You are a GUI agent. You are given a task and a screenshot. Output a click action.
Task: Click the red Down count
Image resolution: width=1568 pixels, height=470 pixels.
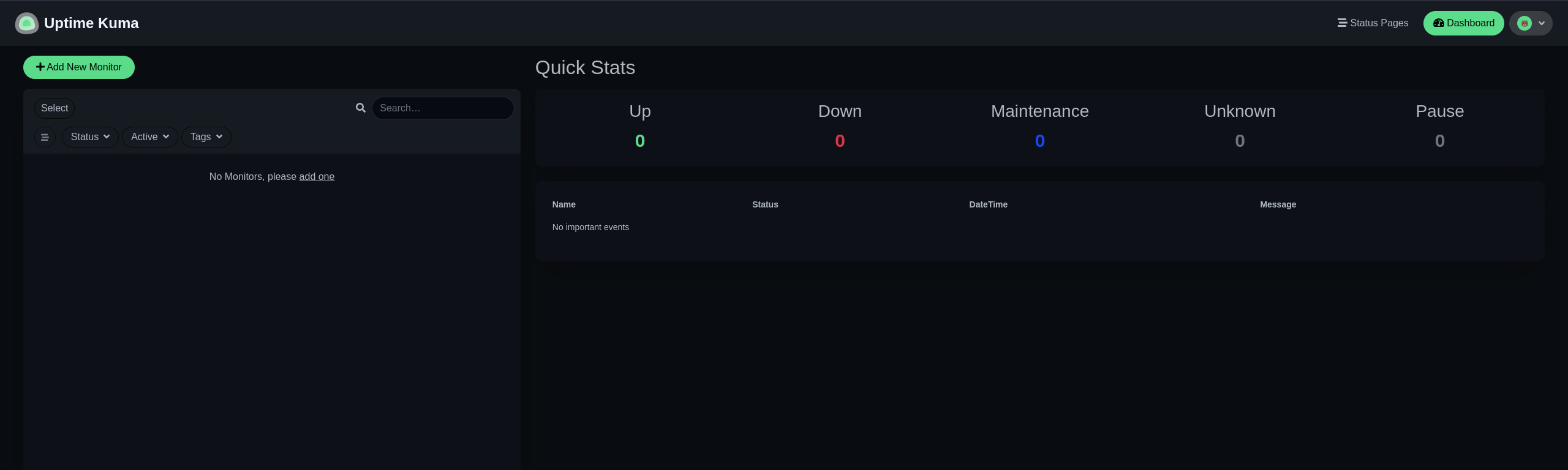tap(840, 141)
